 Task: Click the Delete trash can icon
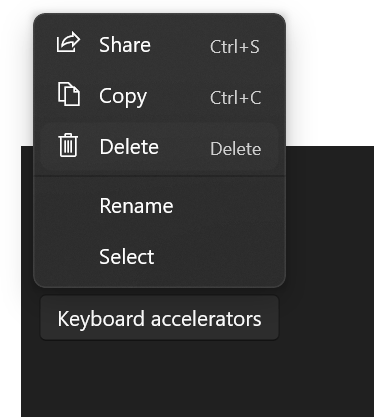pos(68,145)
